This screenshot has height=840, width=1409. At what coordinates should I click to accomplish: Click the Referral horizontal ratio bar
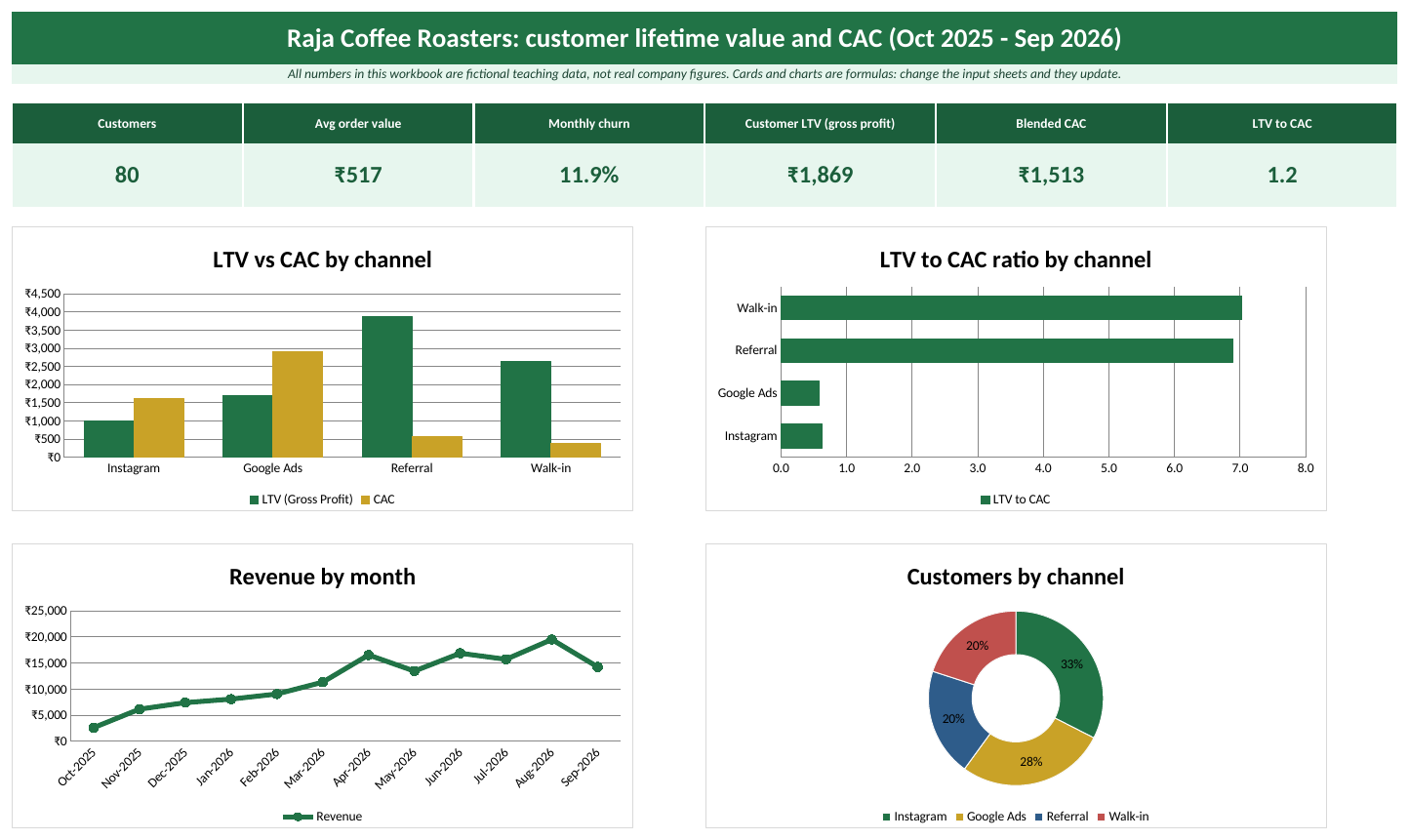pyautogui.click(x=1007, y=350)
